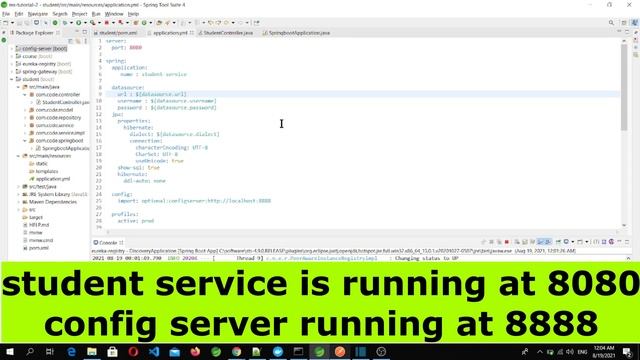Click editor vertical scrollbar thumb

(x=624, y=87)
